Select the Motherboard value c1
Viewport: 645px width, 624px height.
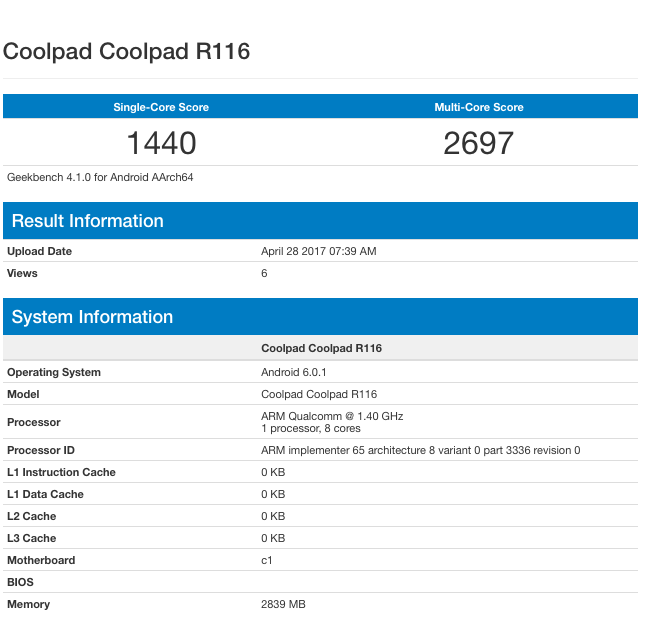coord(267,560)
